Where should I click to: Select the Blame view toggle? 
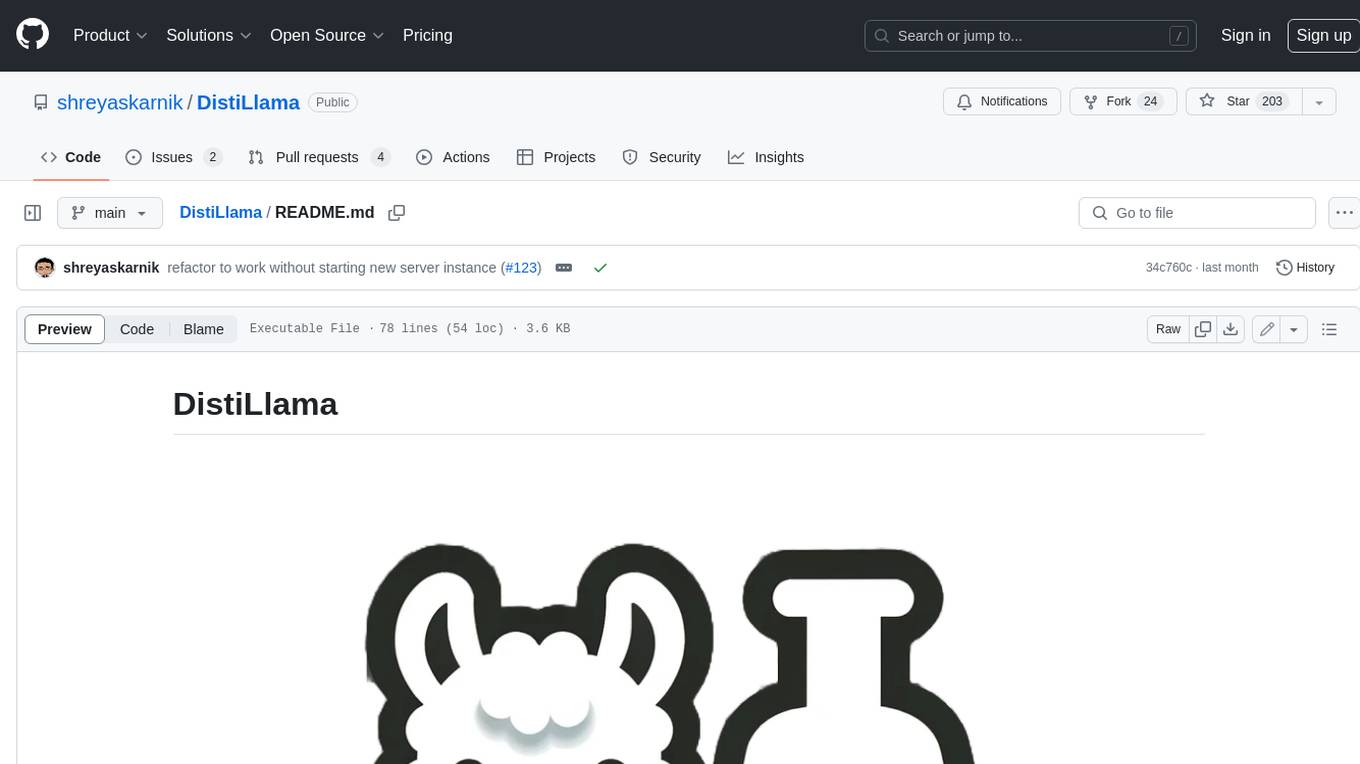click(203, 329)
